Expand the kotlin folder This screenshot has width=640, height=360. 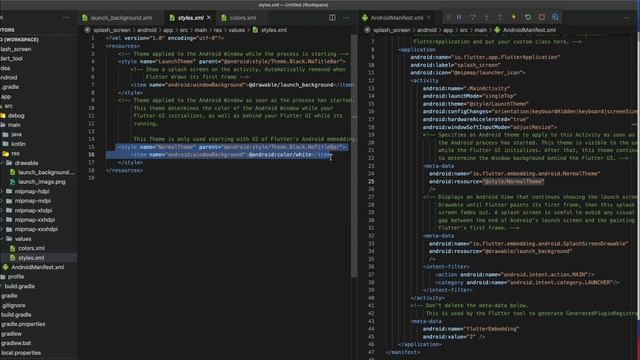18,144
